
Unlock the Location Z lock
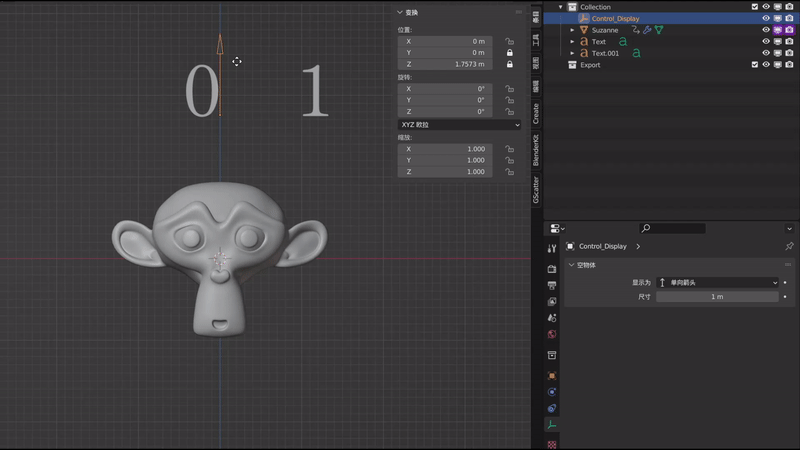pyautogui.click(x=509, y=64)
